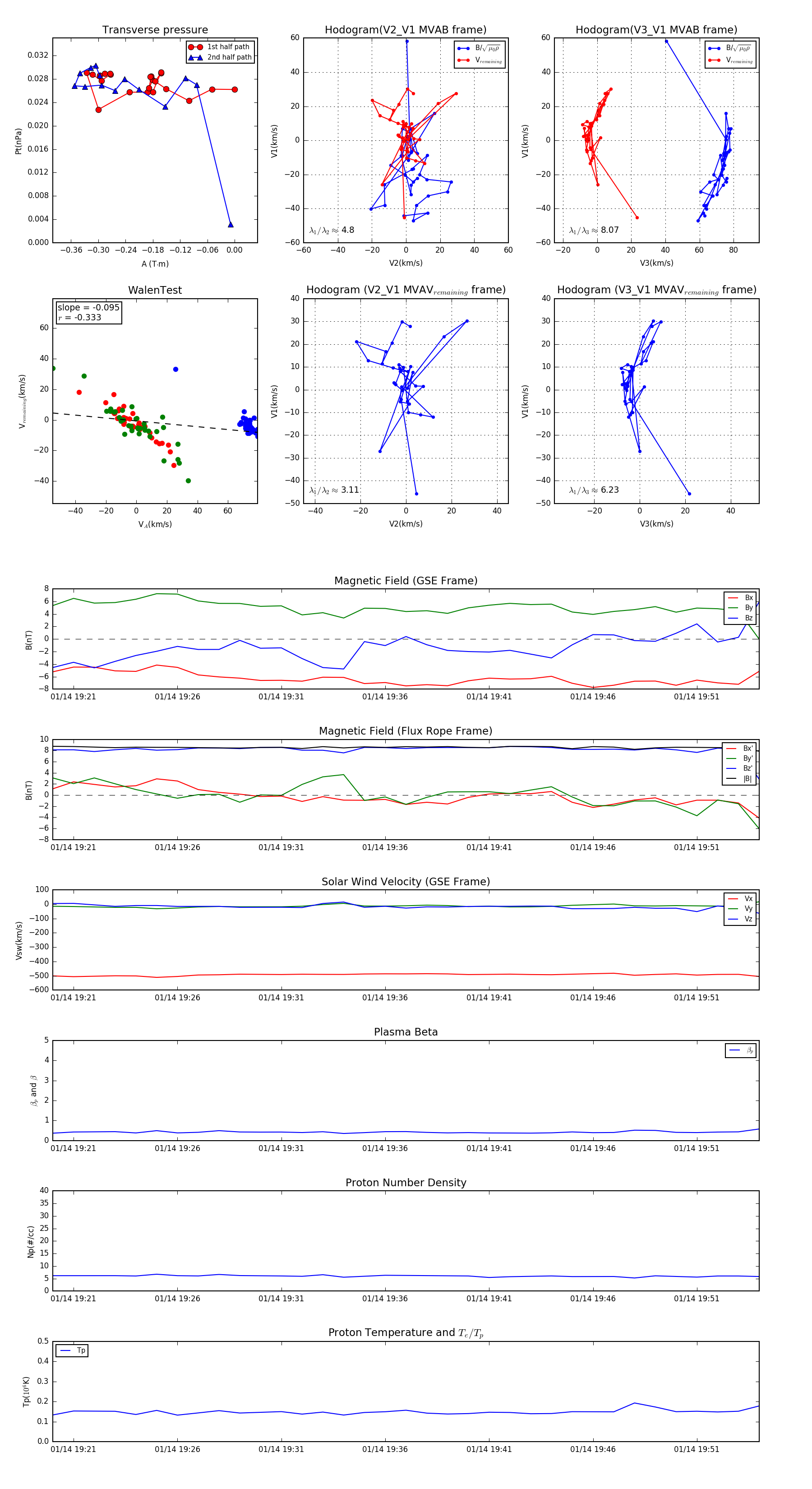812x1489 pixels.
Task: Click the "WalenTest" plot title
Action: pyautogui.click(x=155, y=290)
